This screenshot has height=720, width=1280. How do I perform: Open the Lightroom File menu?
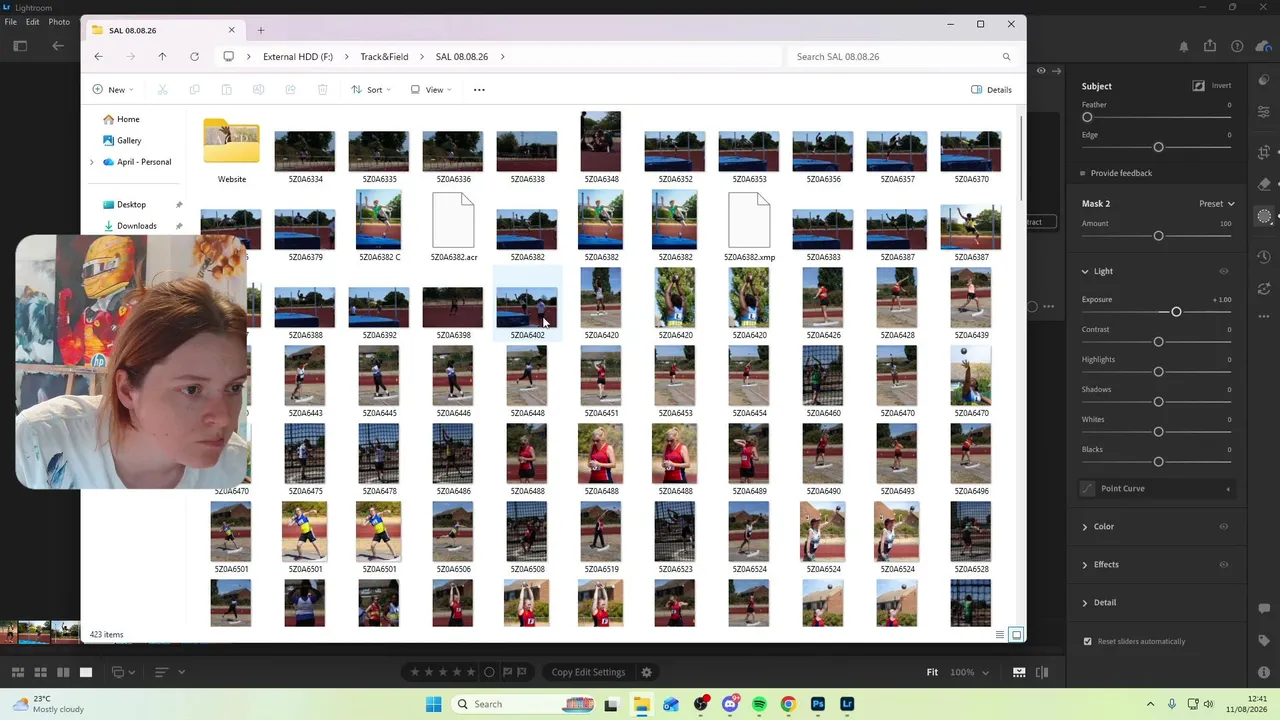pos(10,22)
